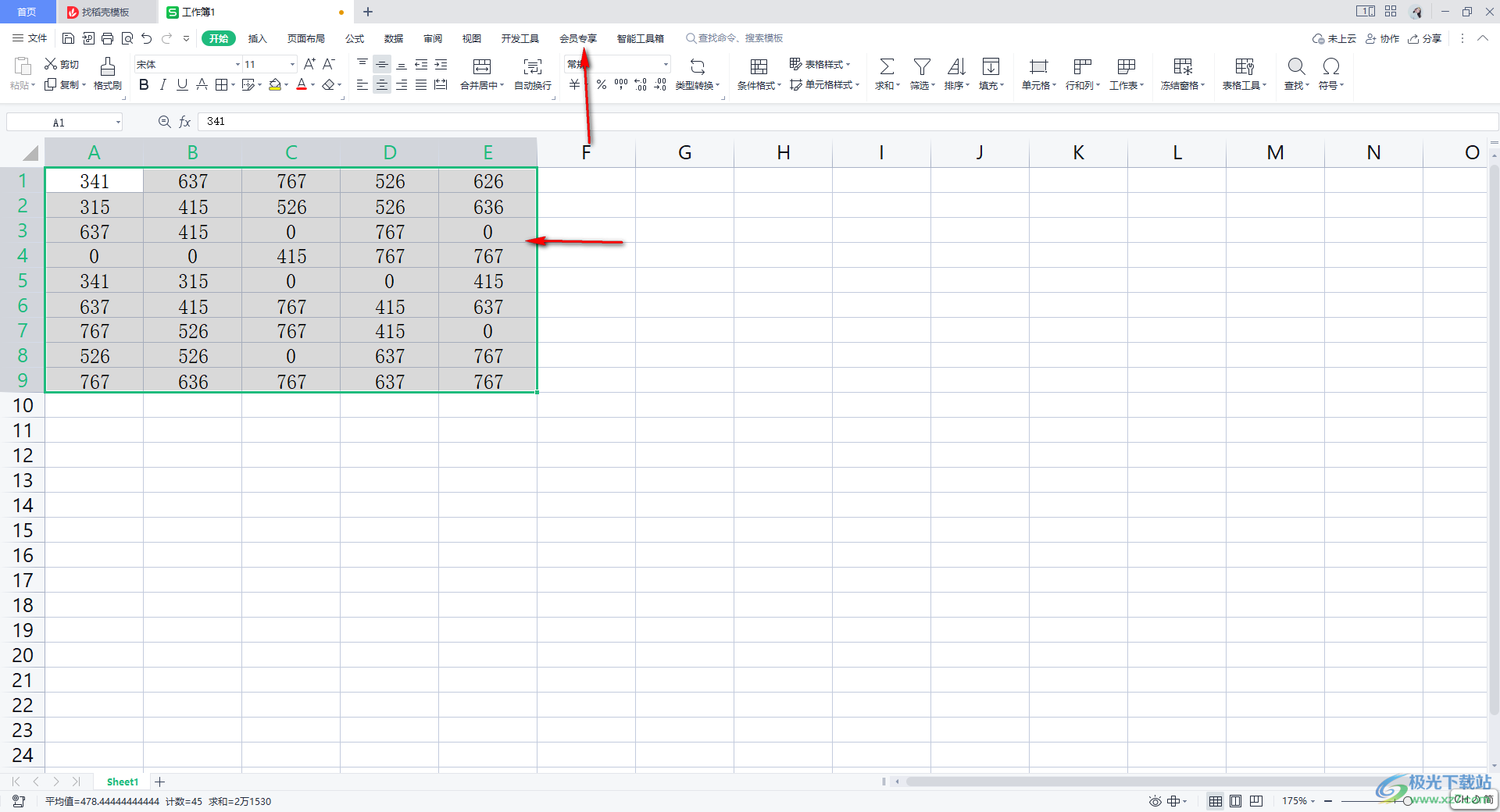Decrease font size with A- icon
This screenshot has height=812, width=1500.
[329, 64]
